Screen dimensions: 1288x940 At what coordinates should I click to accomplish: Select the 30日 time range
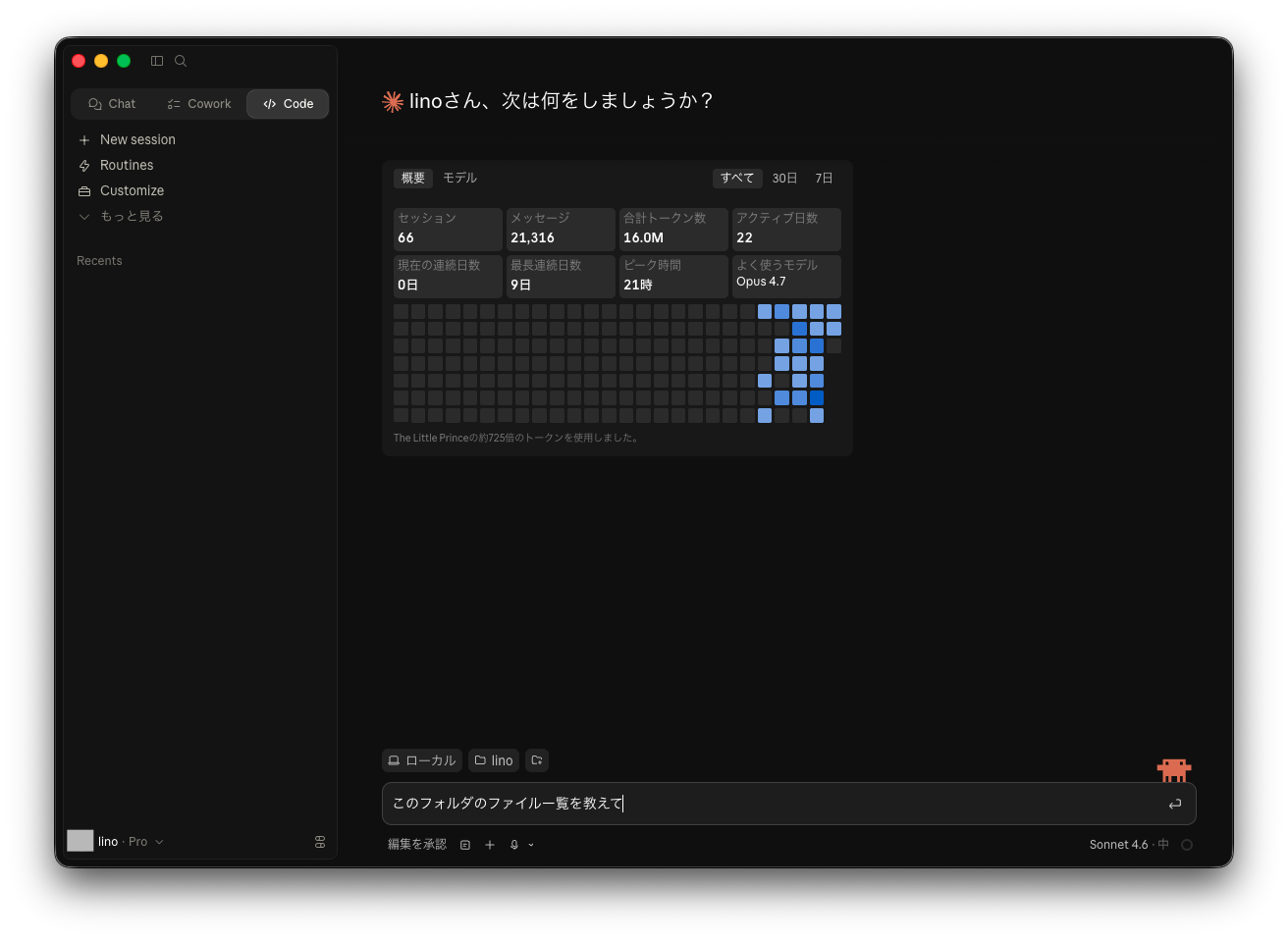[784, 179]
